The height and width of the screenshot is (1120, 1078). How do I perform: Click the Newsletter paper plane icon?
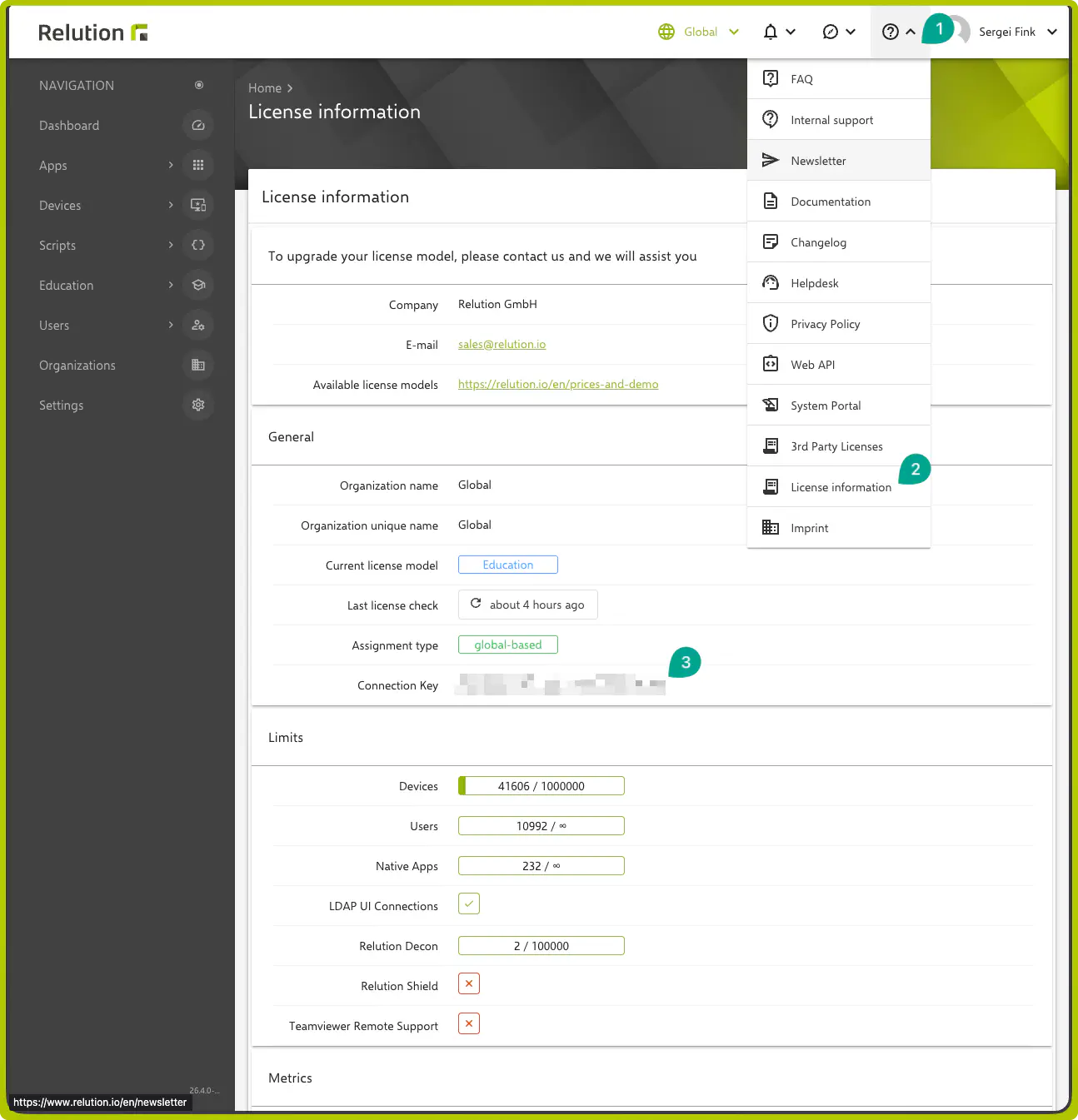pyautogui.click(x=771, y=160)
